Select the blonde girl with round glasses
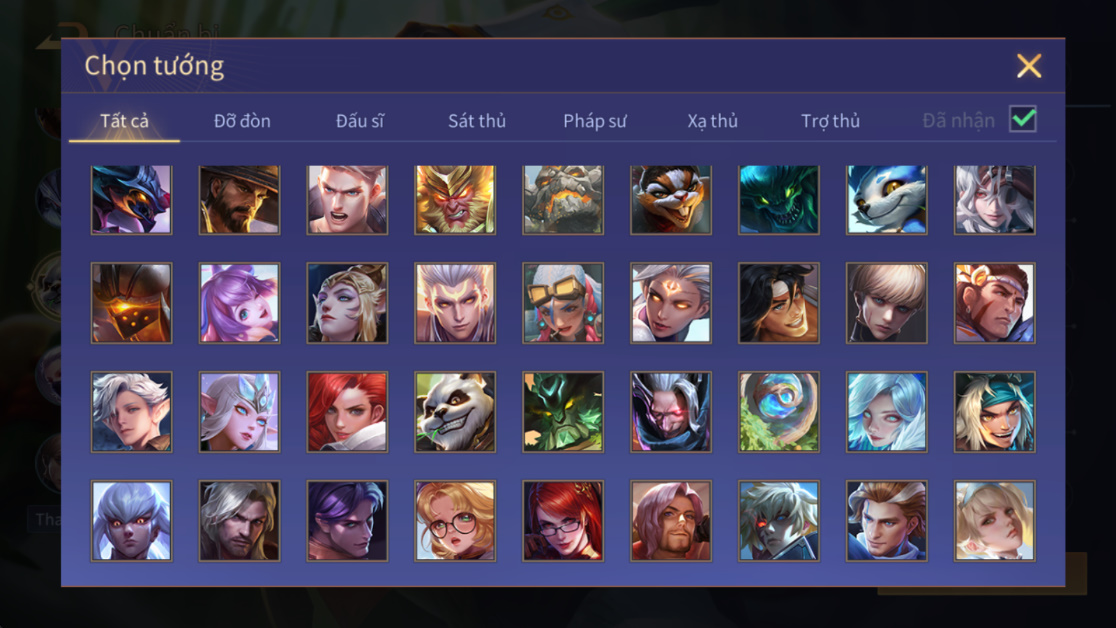Viewport: 1116px width, 628px height. coord(455,520)
